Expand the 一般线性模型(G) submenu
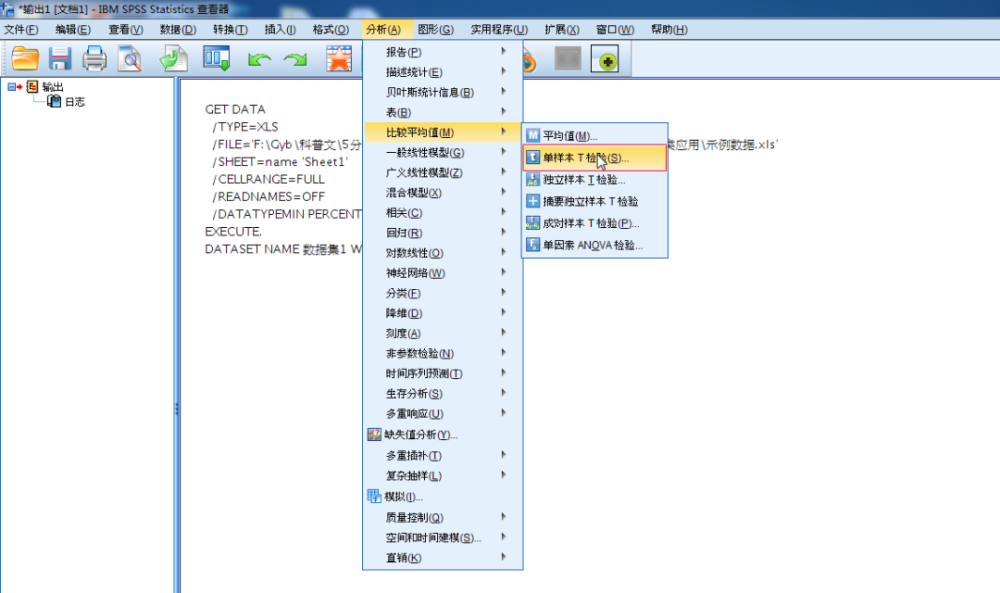 point(443,152)
